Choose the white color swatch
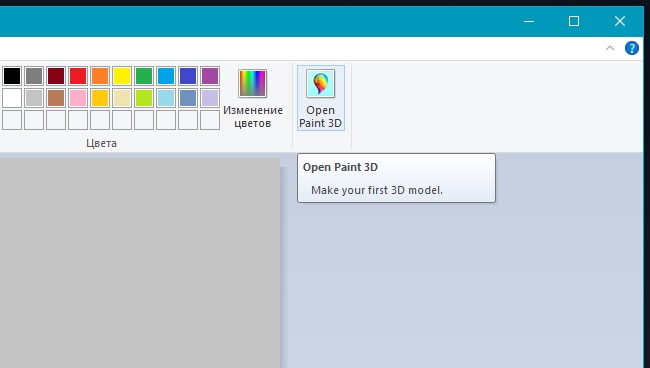The width and height of the screenshot is (650, 368). pos(12,98)
